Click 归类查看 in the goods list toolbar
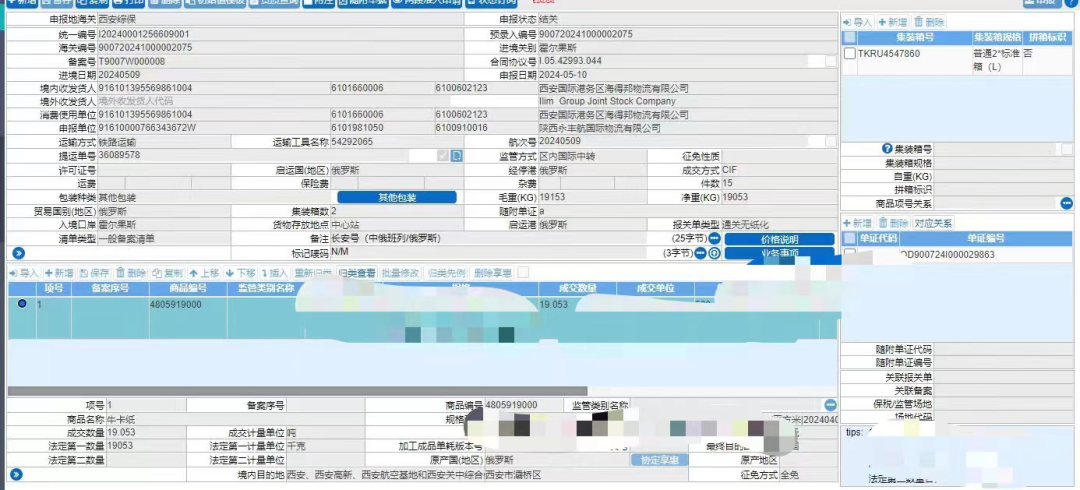Viewport: 1080px width, 490px height. point(357,273)
